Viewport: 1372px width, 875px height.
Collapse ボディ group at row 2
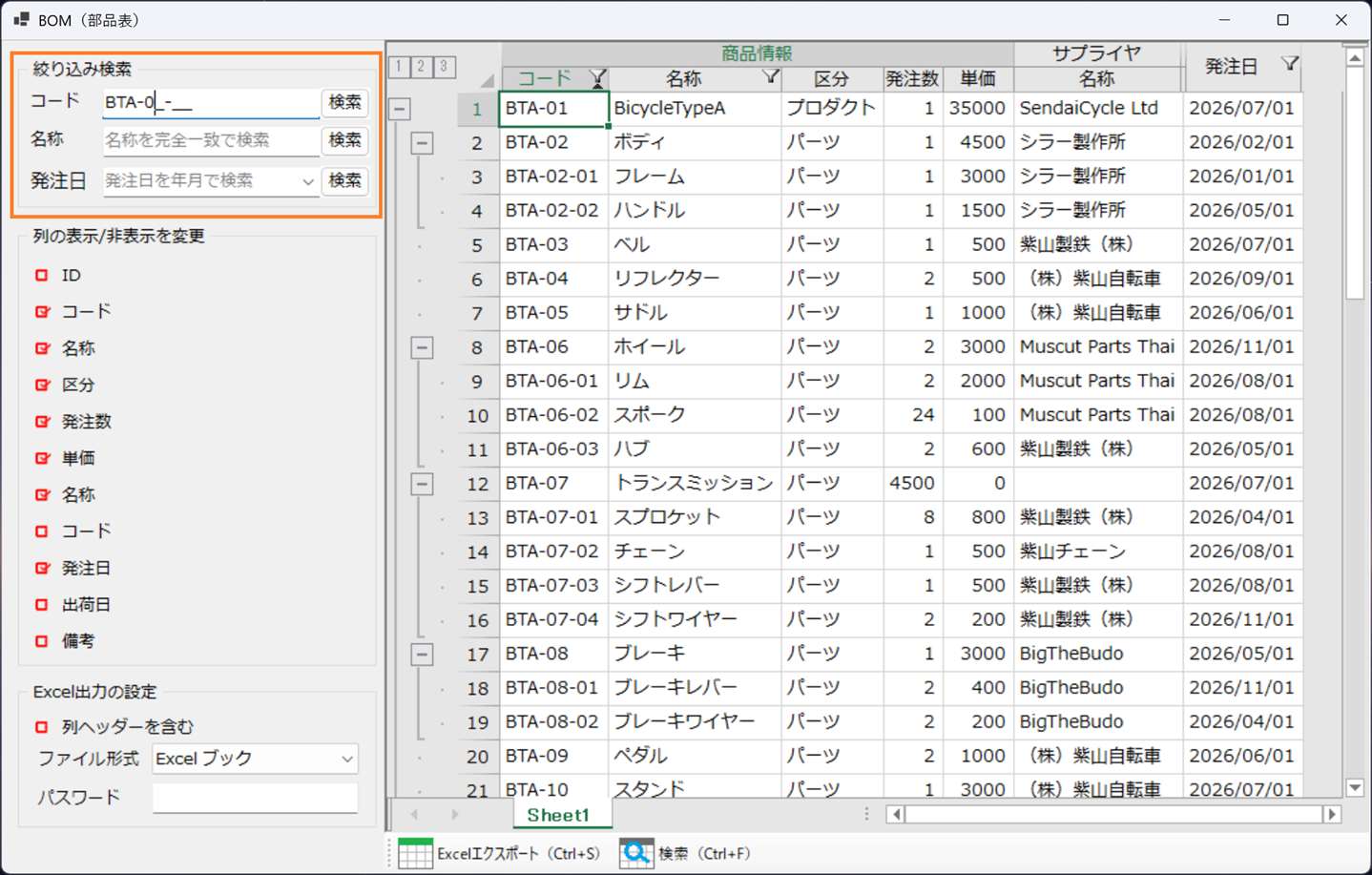pyautogui.click(x=422, y=143)
